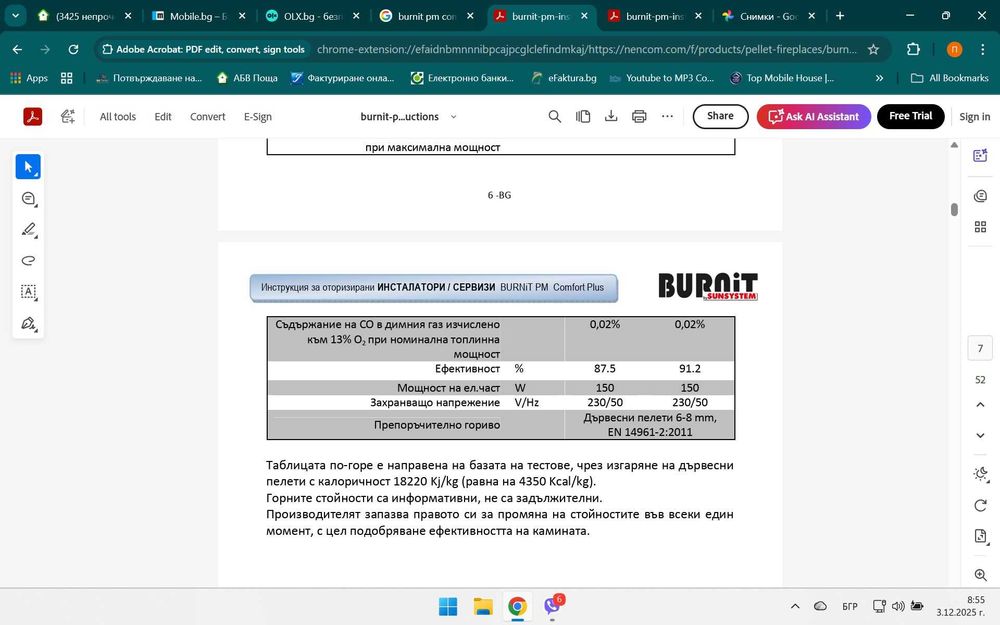
Task: Open AI Assistant panel in right sidebar
Action: (x=980, y=156)
